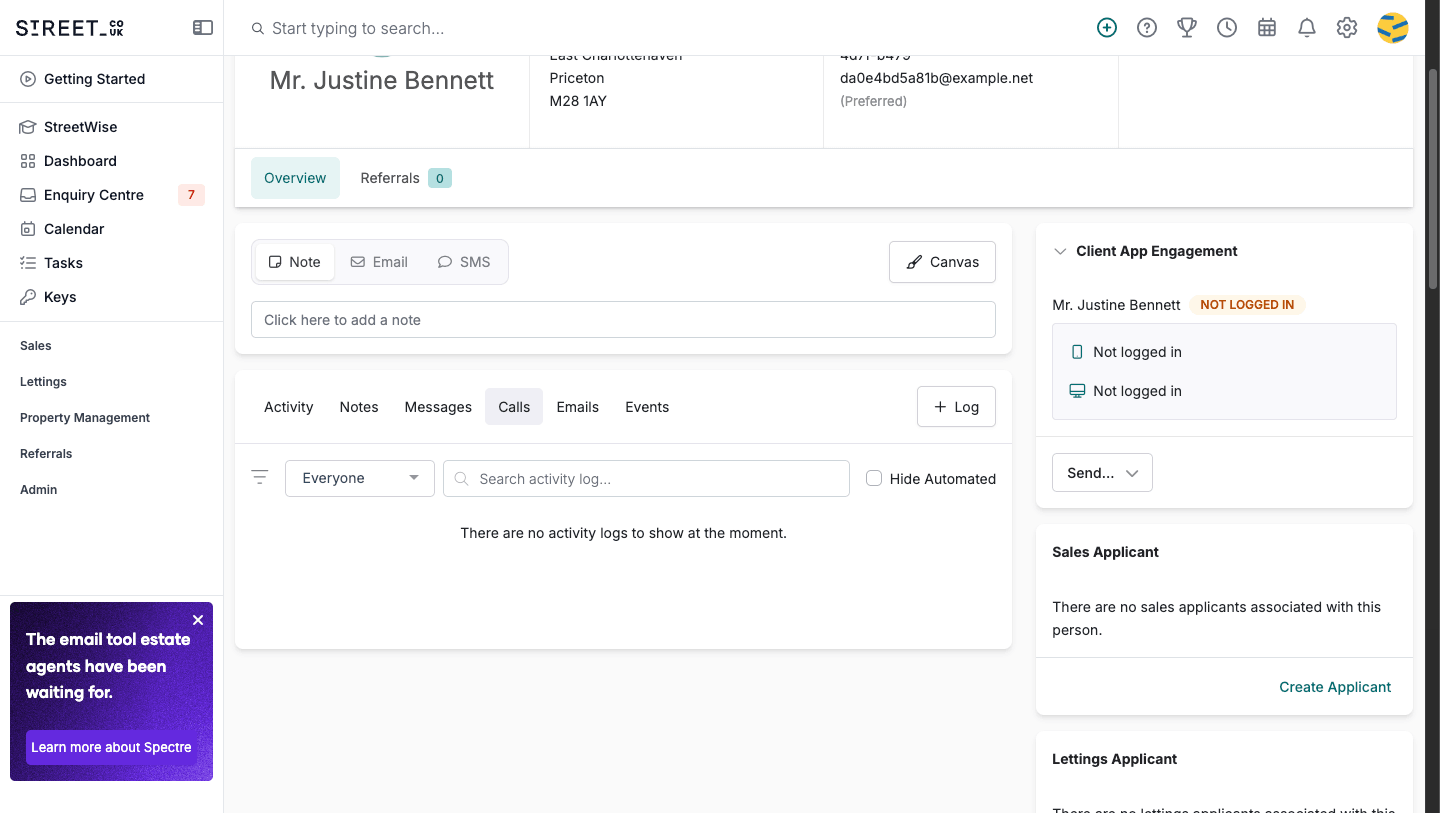Open the settings gear icon
The height and width of the screenshot is (813, 1440).
pyautogui.click(x=1347, y=28)
